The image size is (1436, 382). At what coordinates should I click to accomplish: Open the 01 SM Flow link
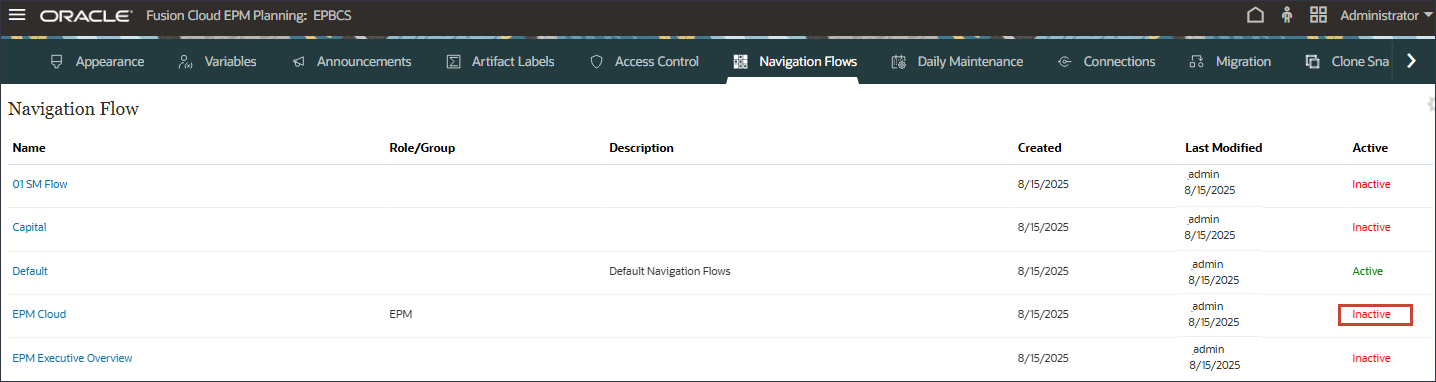coord(40,184)
